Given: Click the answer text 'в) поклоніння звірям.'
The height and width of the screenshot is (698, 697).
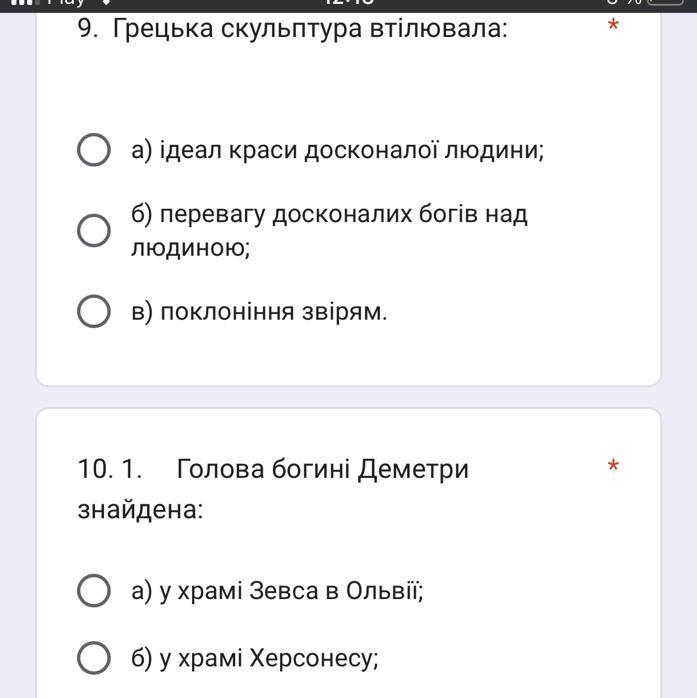Looking at the screenshot, I should pos(259,311).
